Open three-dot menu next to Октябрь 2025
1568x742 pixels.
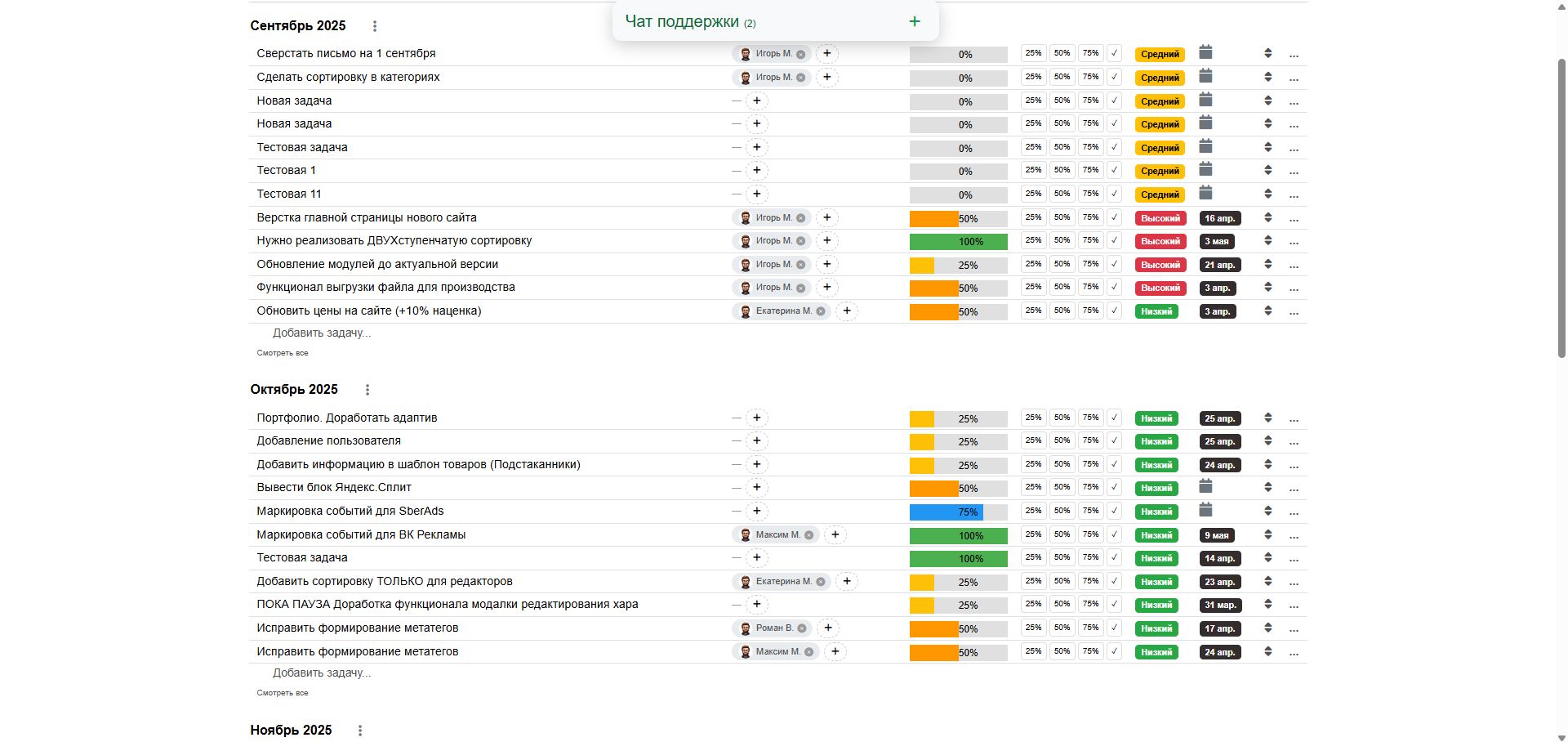click(x=367, y=390)
